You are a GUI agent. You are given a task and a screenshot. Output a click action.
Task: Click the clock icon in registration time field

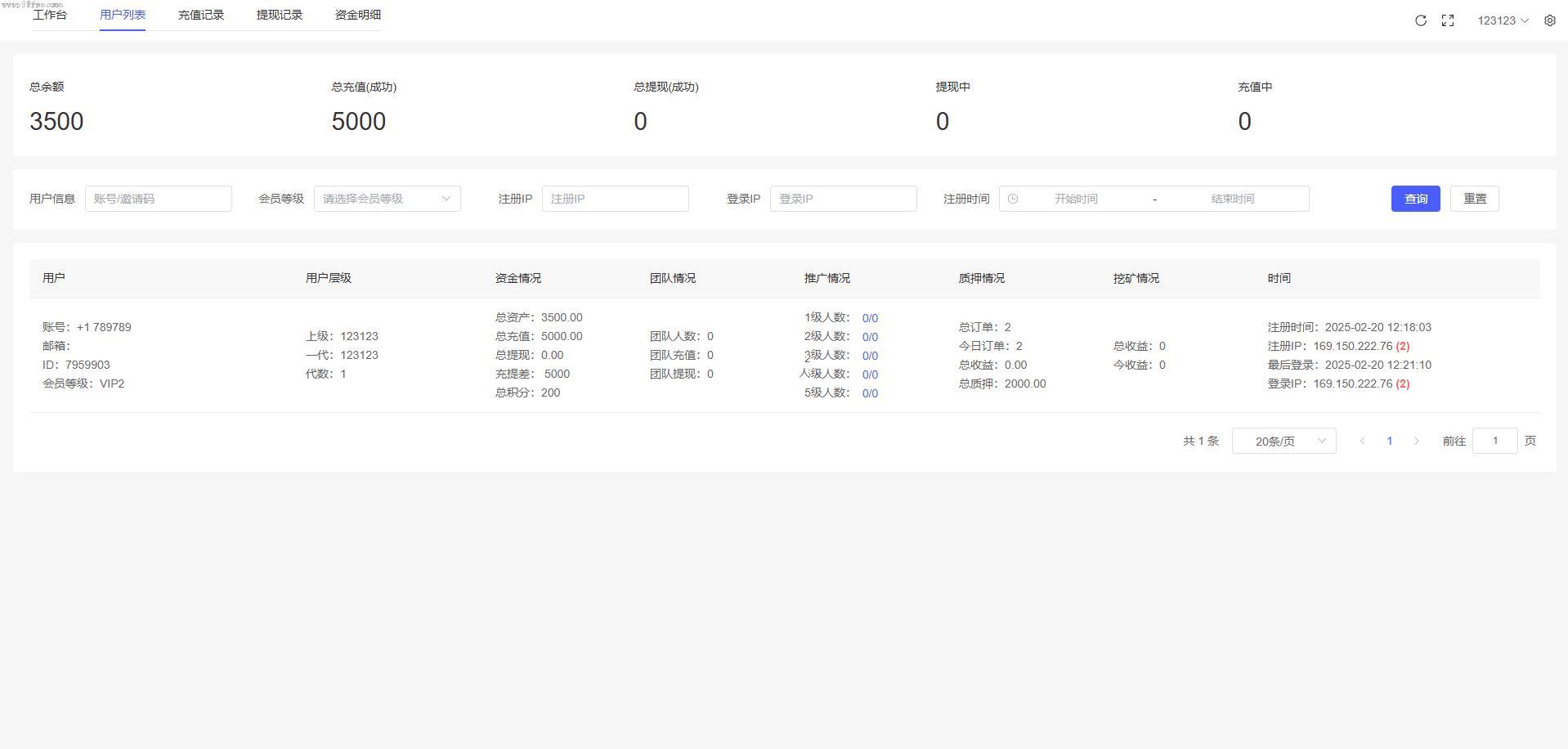1013,199
